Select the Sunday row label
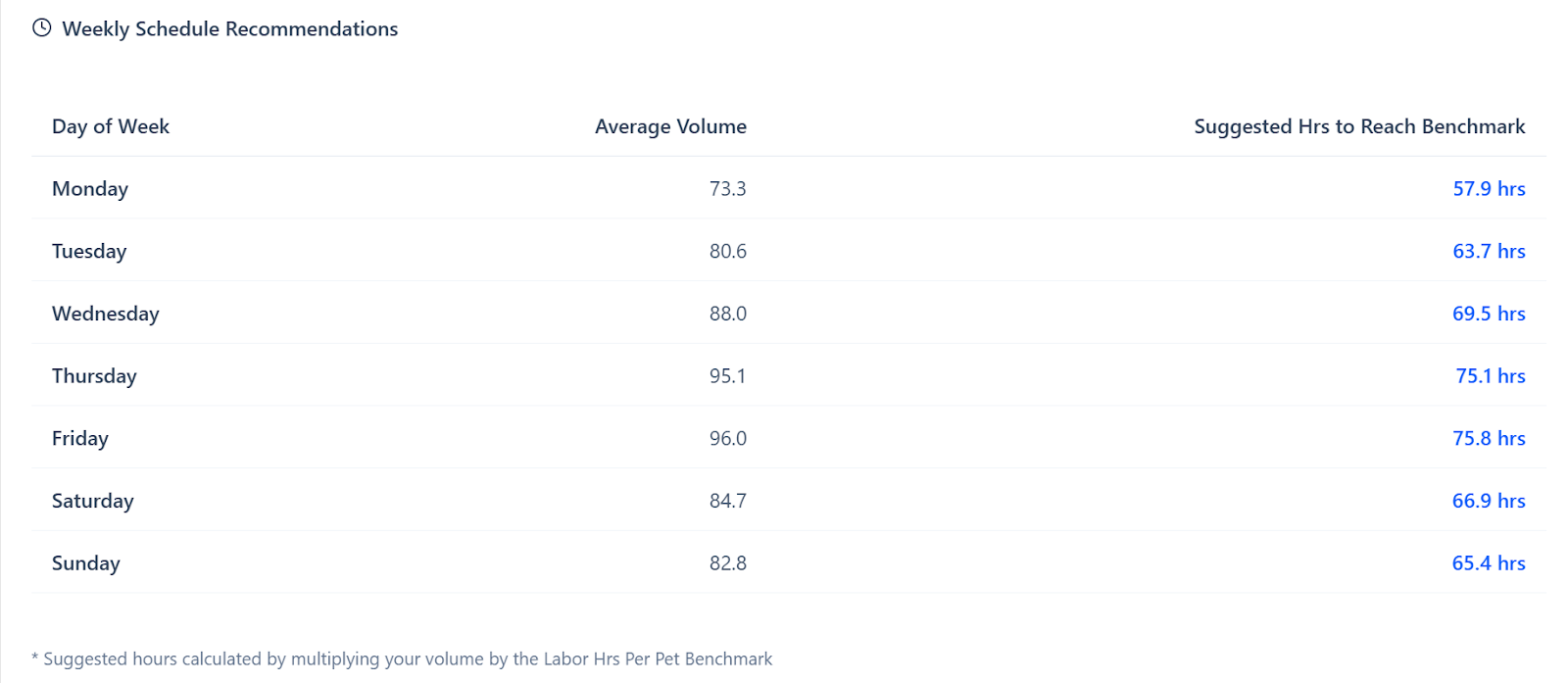Viewport: 1568px width, 683px height. tap(86, 563)
